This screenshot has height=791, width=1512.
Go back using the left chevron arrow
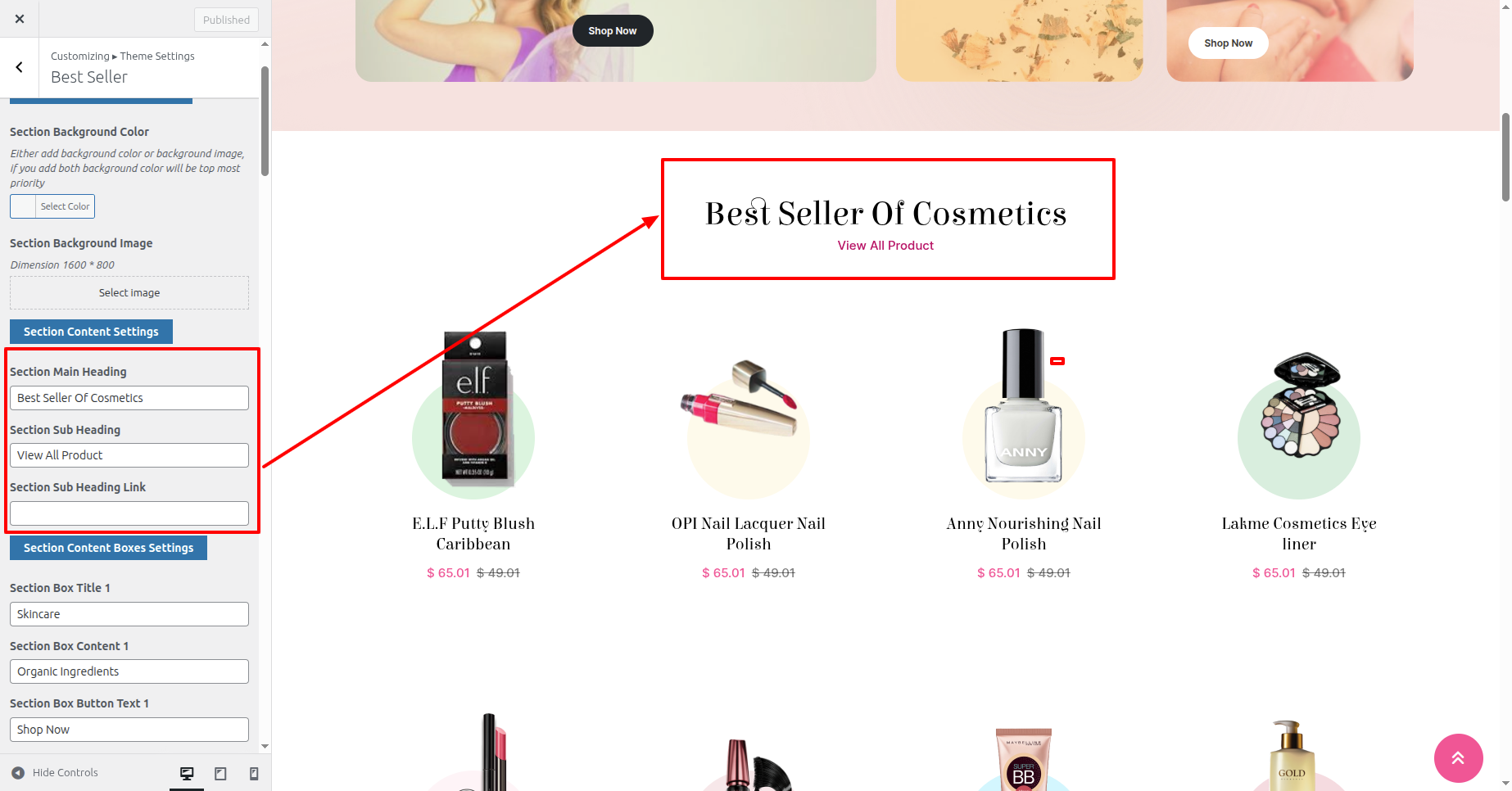click(20, 67)
